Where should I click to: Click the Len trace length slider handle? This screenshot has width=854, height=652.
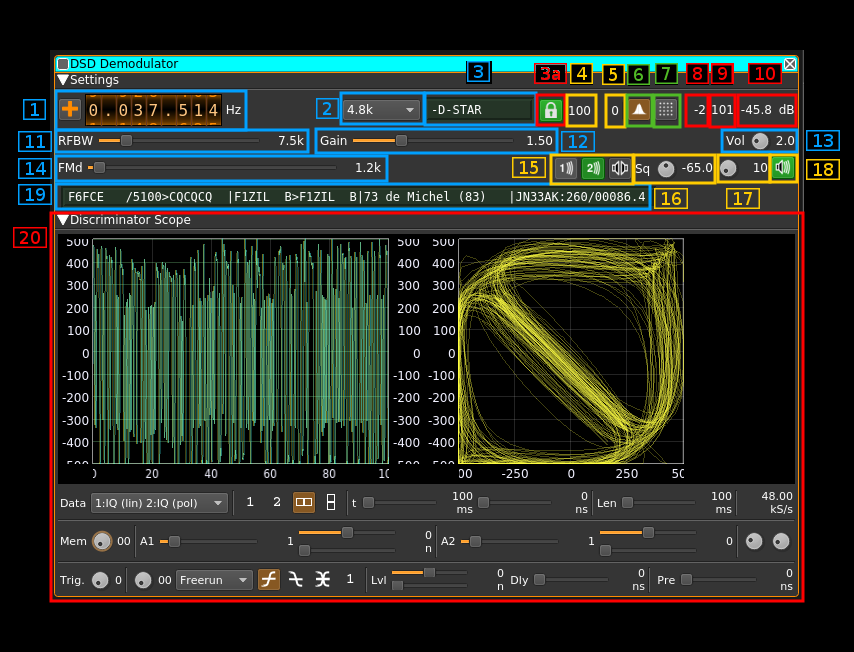click(x=627, y=502)
